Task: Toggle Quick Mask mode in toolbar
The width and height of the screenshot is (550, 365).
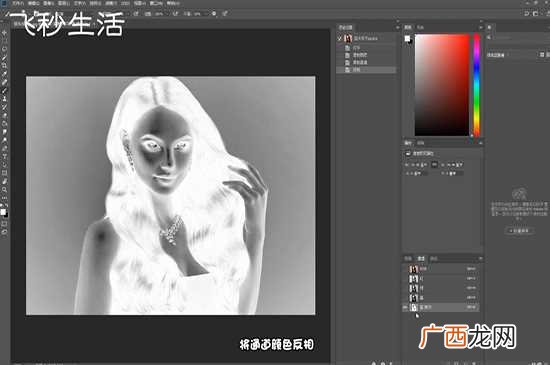Action: pos(5,223)
